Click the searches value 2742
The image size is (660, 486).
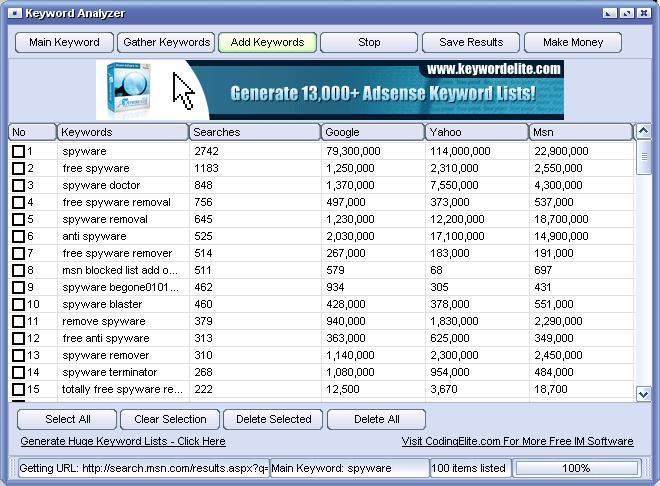pos(206,151)
